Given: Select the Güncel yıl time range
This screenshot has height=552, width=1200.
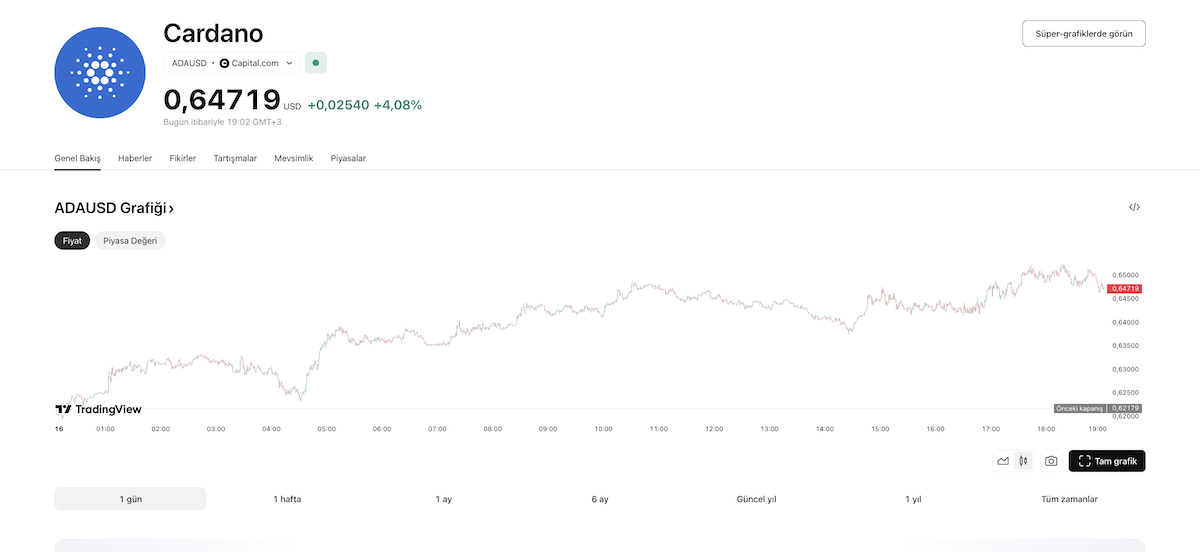Looking at the screenshot, I should click(x=756, y=499).
